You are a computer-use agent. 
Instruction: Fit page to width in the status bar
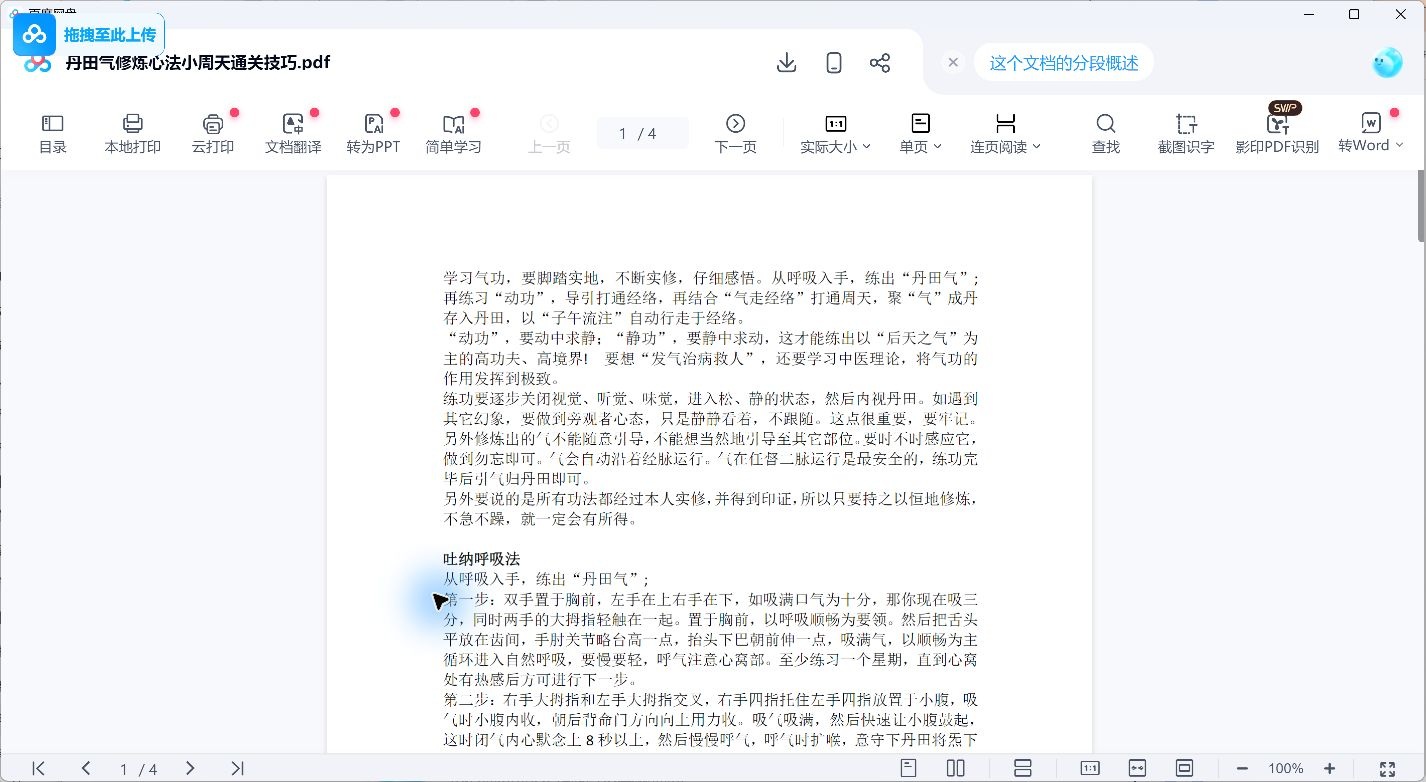click(x=1137, y=768)
